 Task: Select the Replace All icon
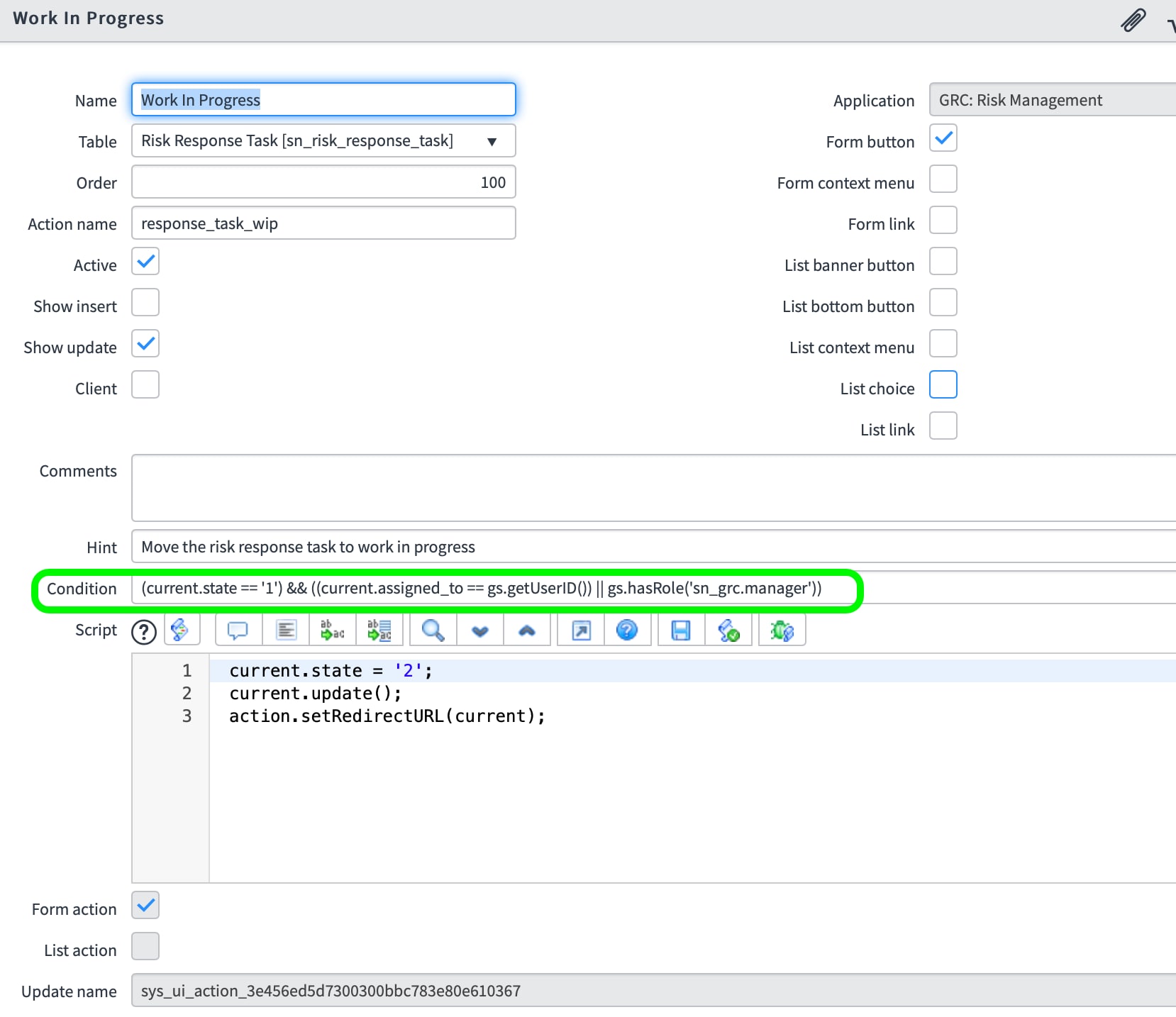[379, 630]
